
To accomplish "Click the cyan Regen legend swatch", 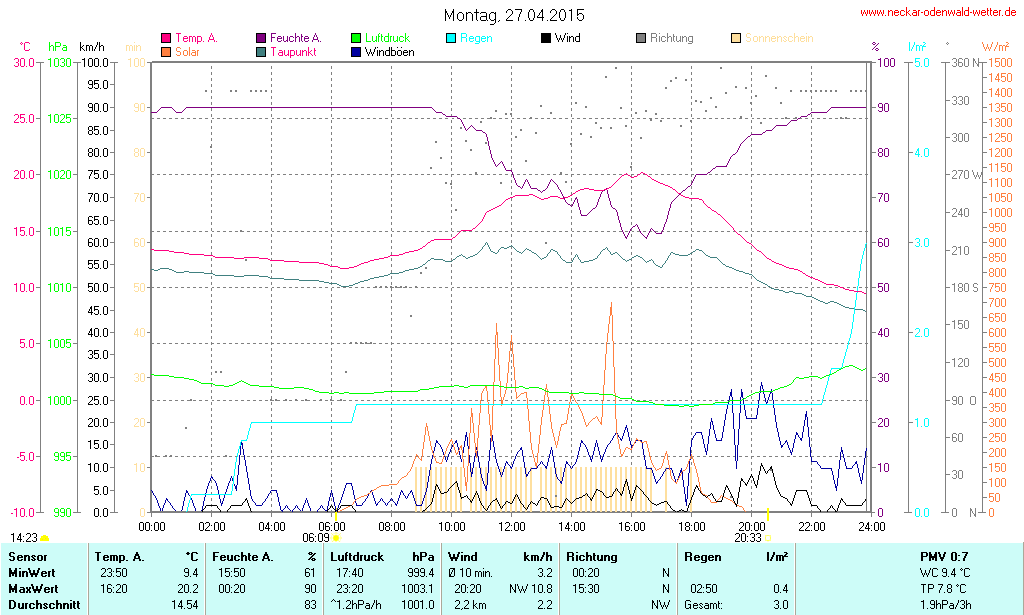I will [x=451, y=38].
